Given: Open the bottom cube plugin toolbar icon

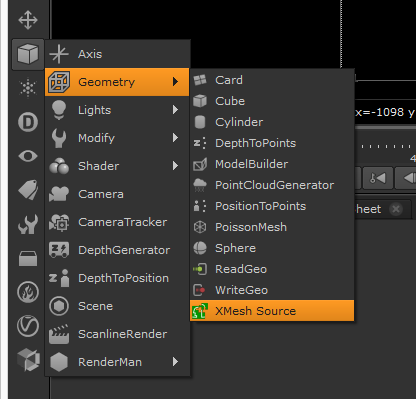Looking at the screenshot, I should coord(28,360).
